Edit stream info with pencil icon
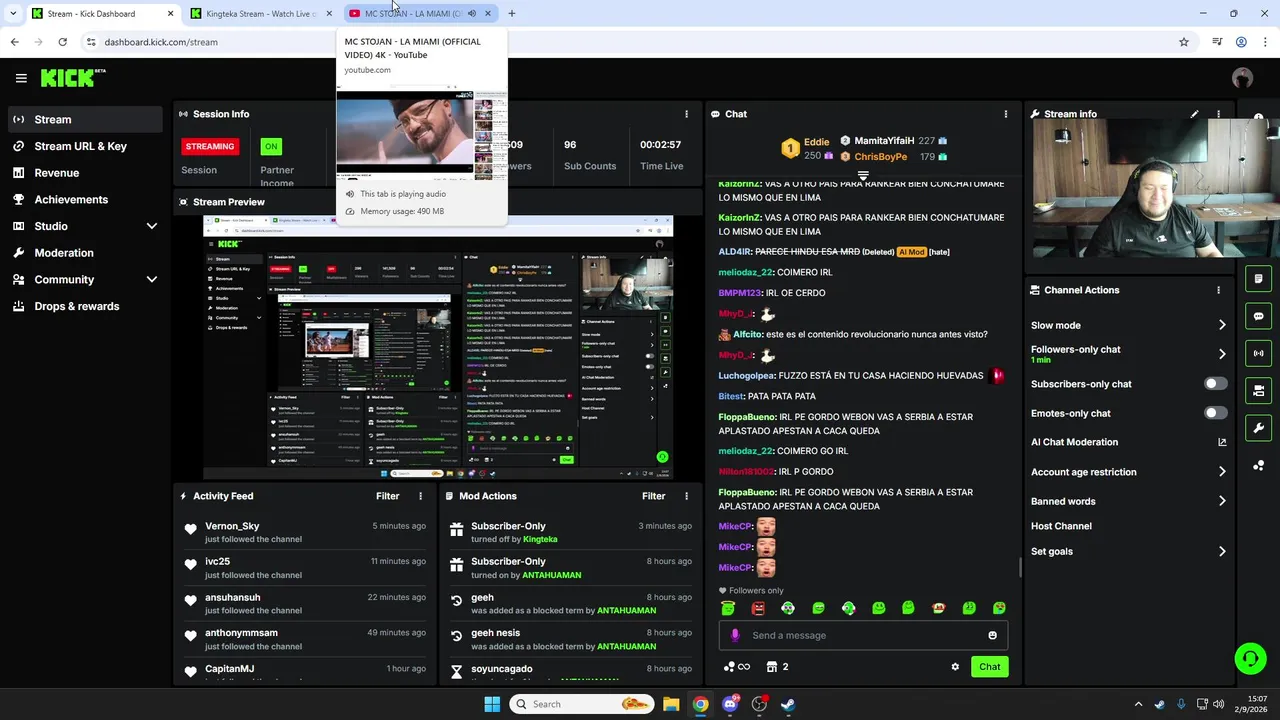 [1194, 114]
